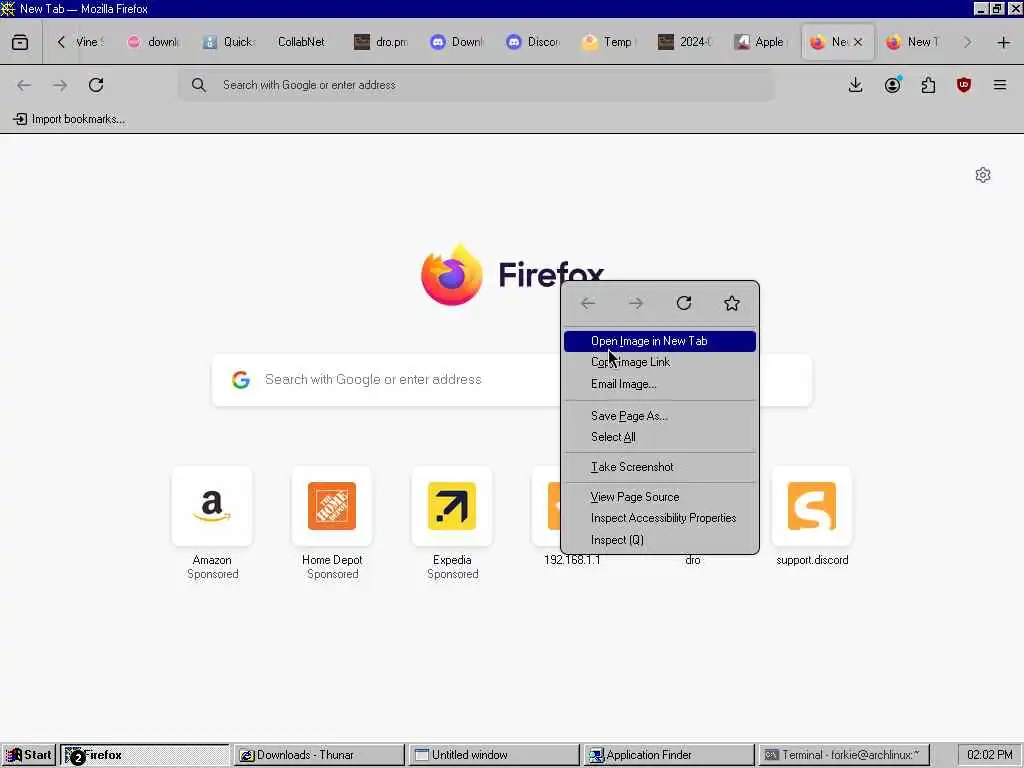Open the Start menu button

coord(29,755)
